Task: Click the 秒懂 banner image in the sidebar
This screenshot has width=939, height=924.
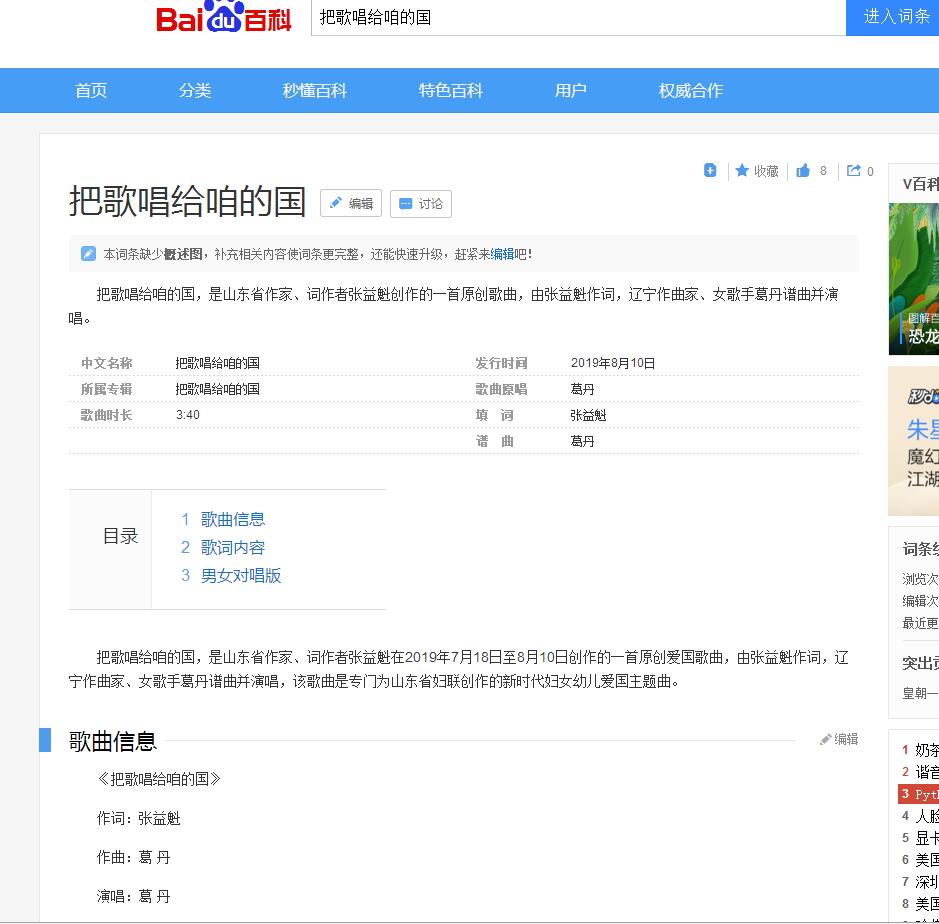Action: click(914, 441)
